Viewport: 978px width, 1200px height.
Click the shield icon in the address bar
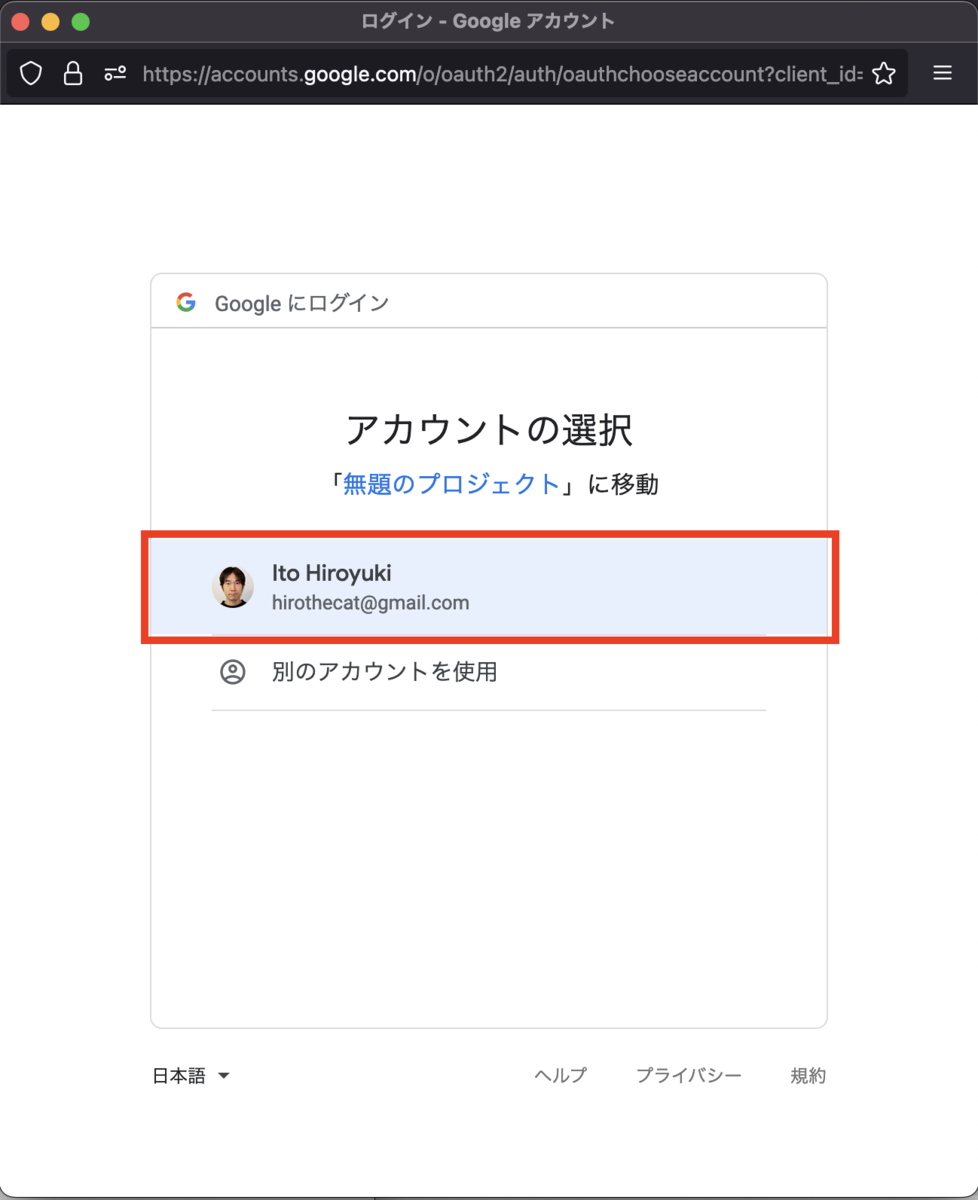[x=31, y=73]
